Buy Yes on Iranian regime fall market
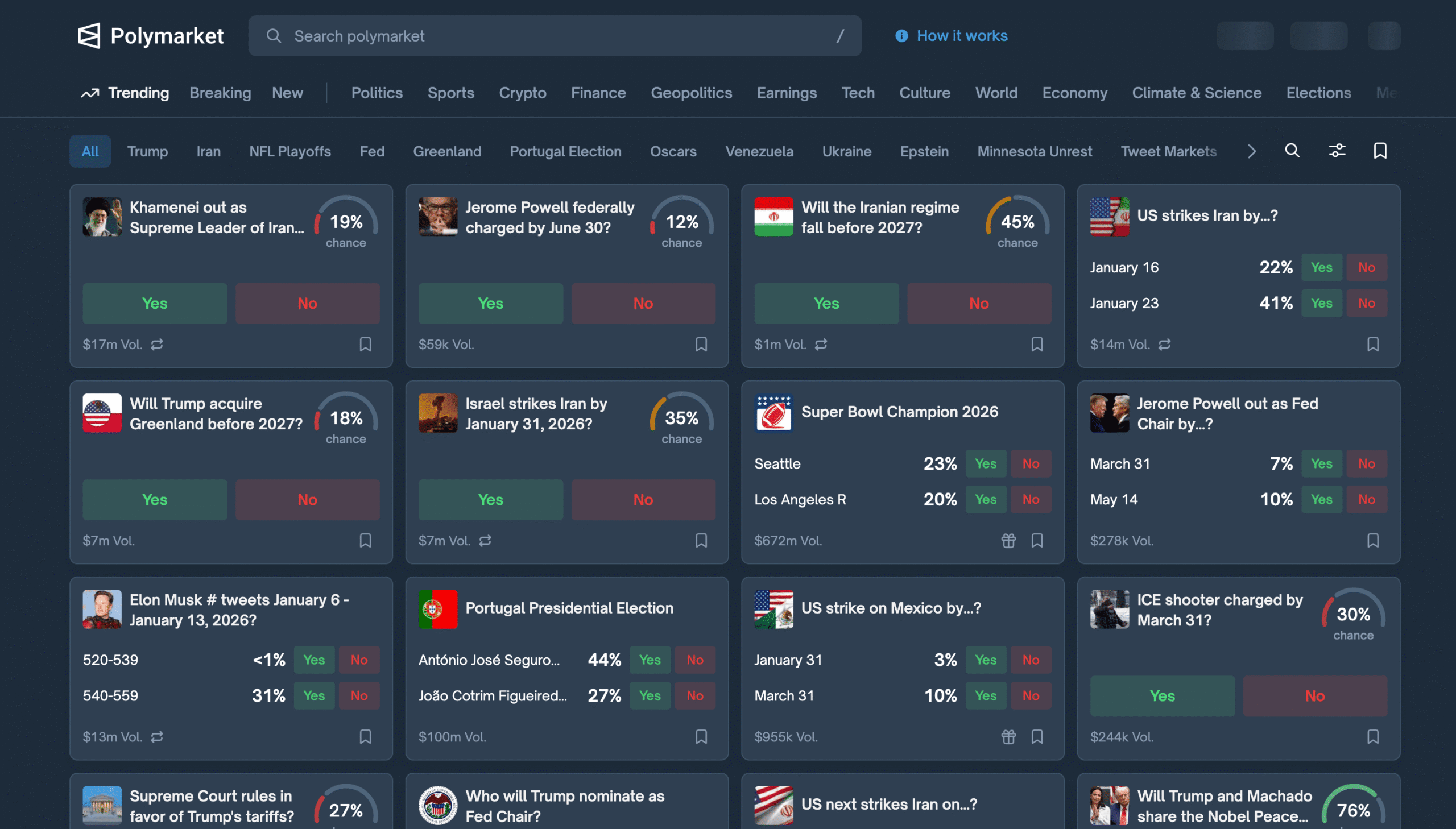The width and height of the screenshot is (1456, 829). 826,304
